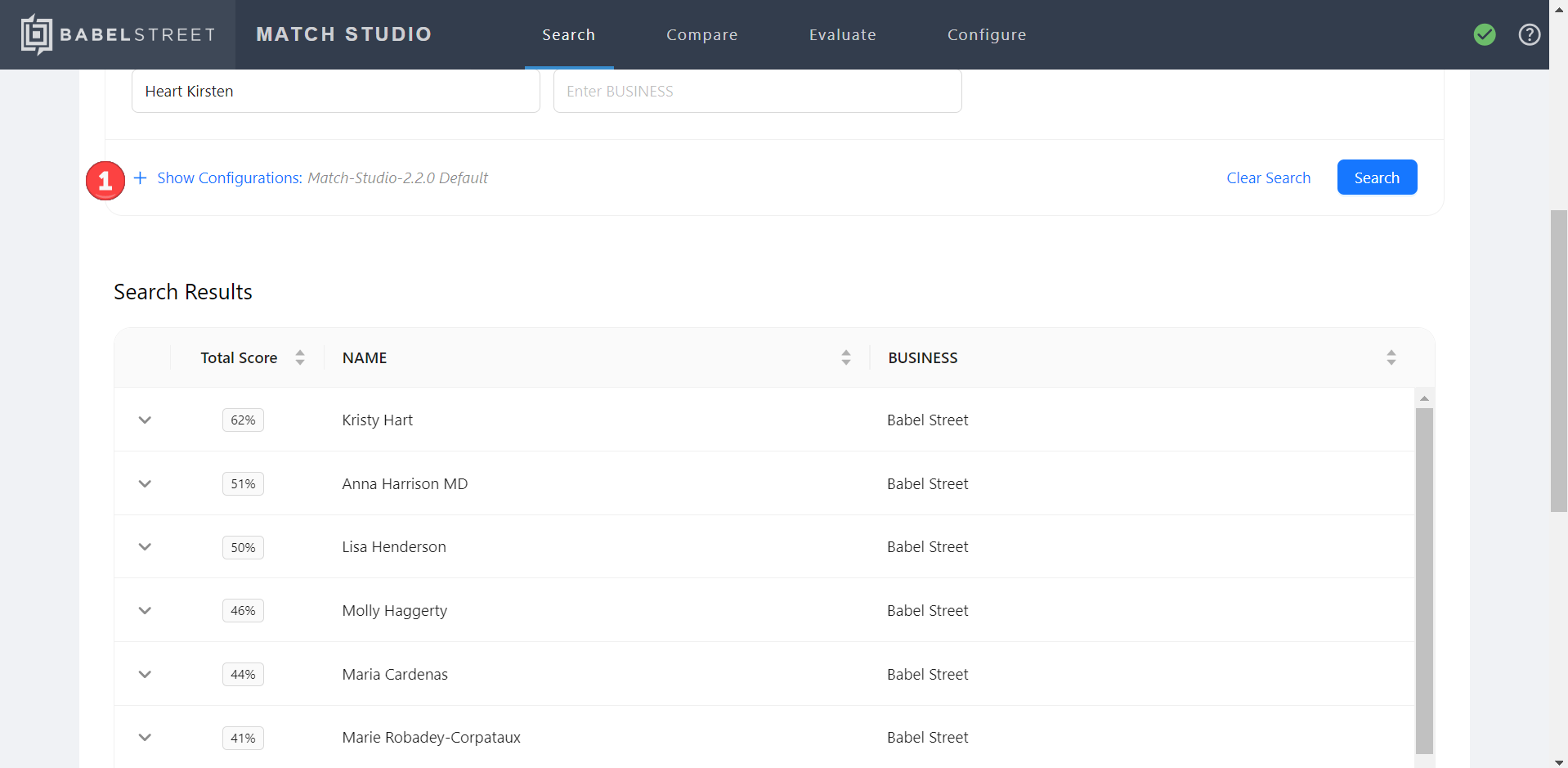This screenshot has width=1568, height=768.
Task: Switch to the Configure tab
Action: point(987,34)
